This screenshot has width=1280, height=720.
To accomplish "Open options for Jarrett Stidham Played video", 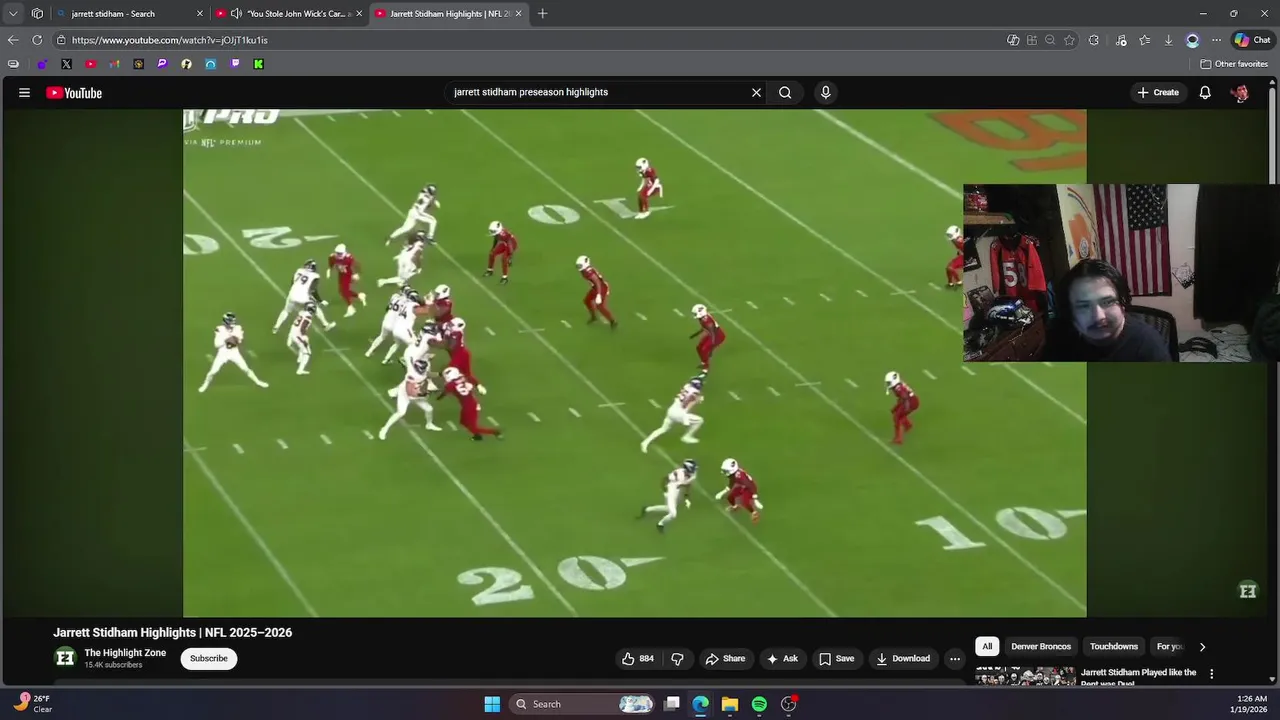I will point(1212,674).
